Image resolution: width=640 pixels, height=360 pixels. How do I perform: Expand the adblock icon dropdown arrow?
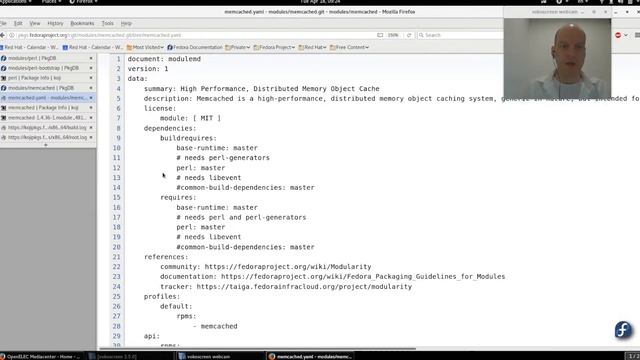(x=625, y=36)
